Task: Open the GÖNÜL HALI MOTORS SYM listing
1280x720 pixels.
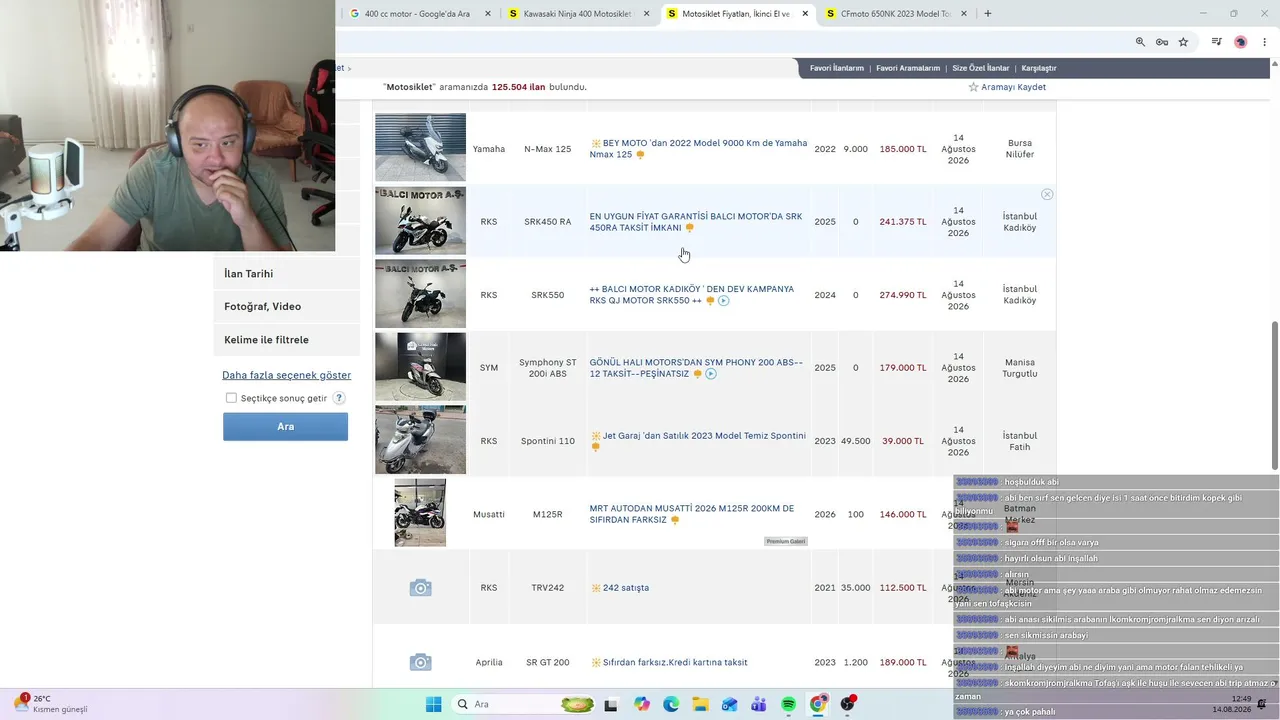Action: point(696,368)
